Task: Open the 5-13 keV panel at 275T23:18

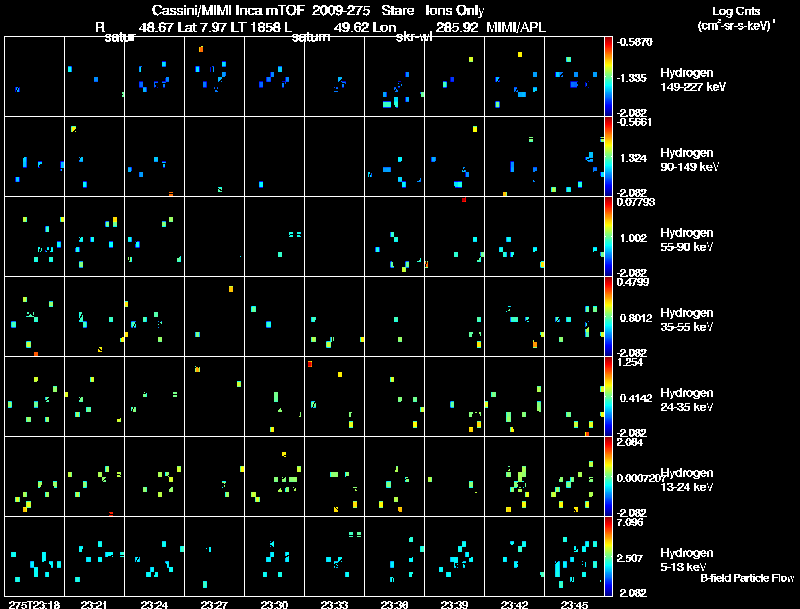Action: point(34,556)
